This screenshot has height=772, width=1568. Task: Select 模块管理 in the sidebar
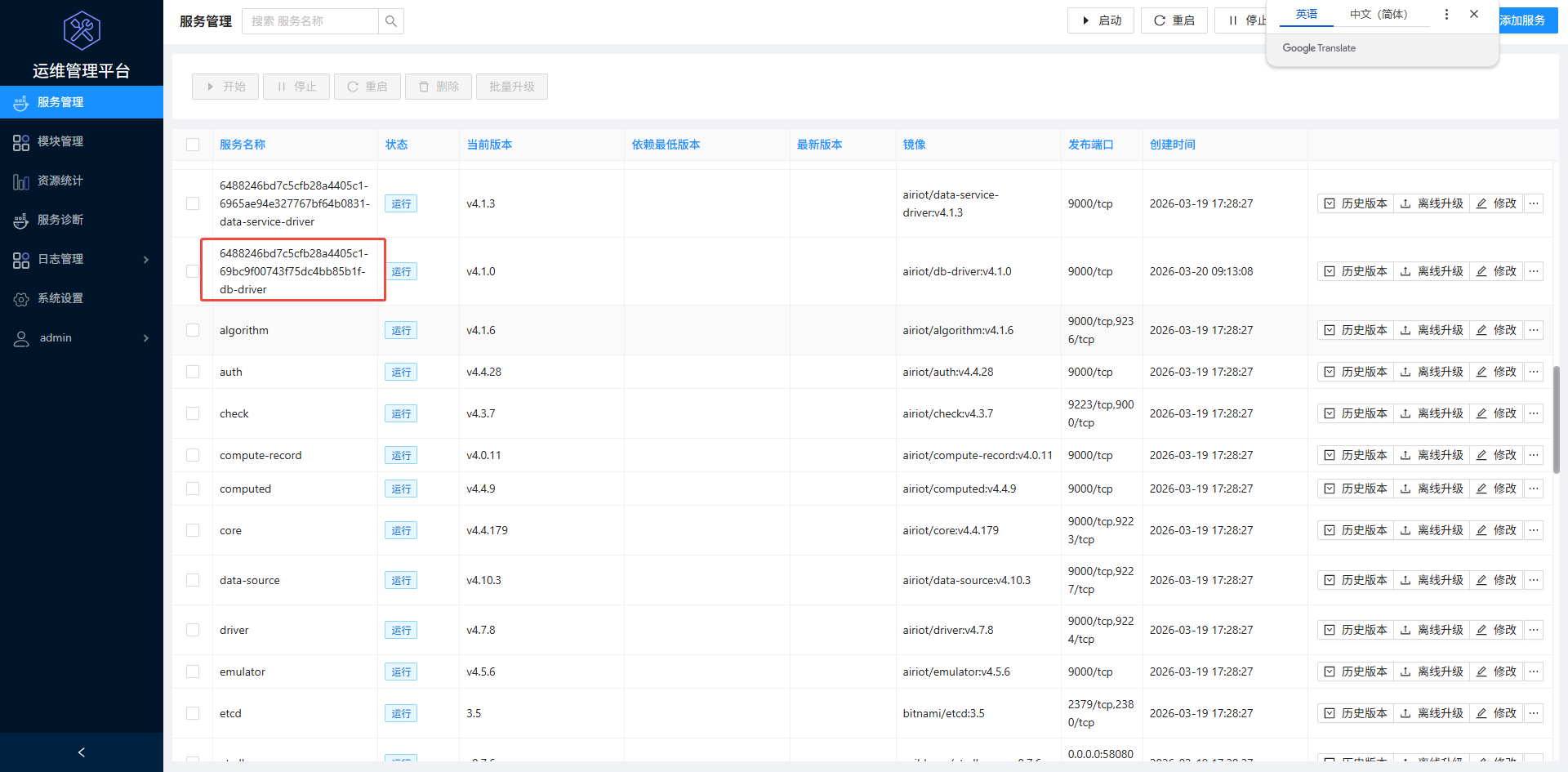click(x=60, y=141)
